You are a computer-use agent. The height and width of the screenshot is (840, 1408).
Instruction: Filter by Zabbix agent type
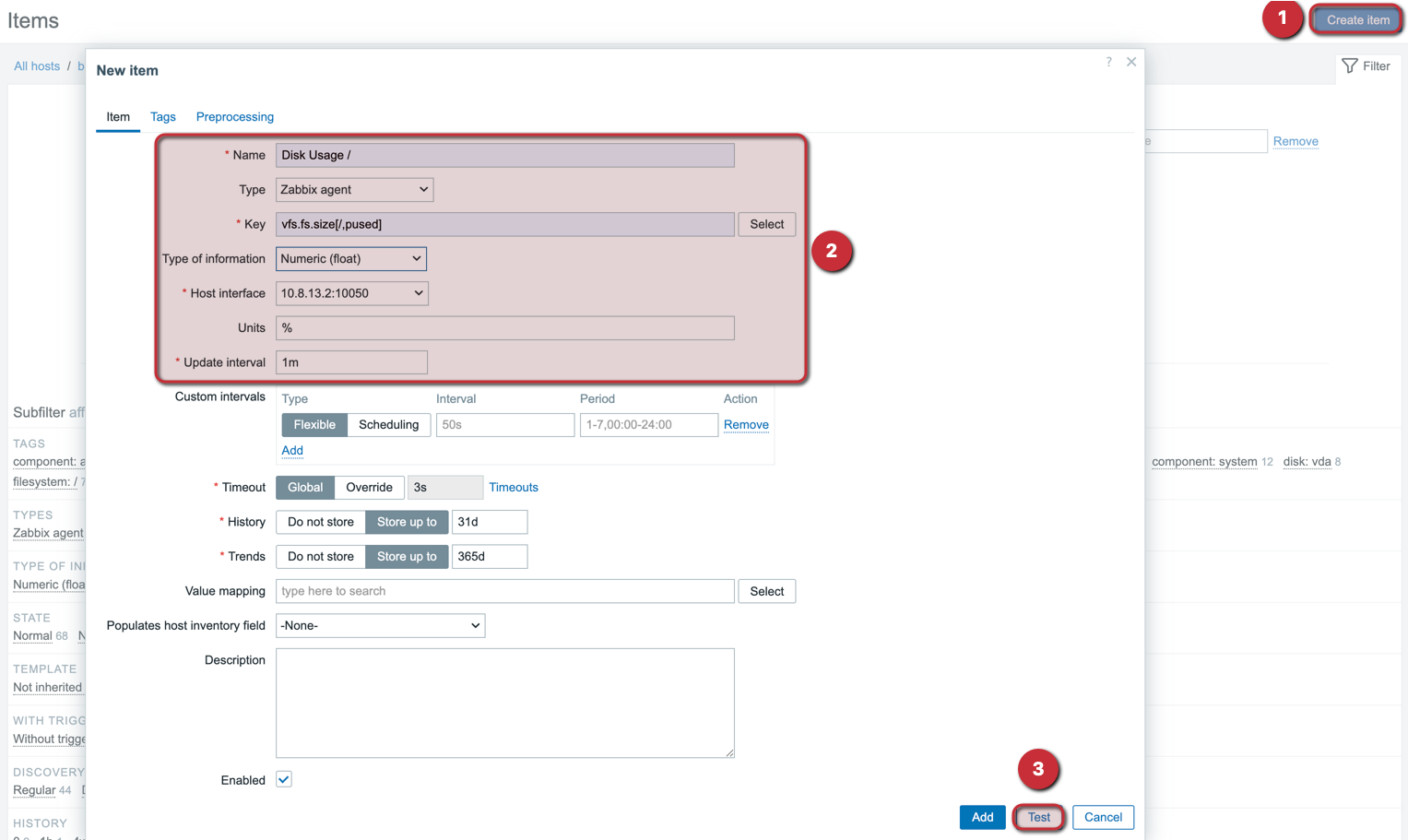point(48,533)
